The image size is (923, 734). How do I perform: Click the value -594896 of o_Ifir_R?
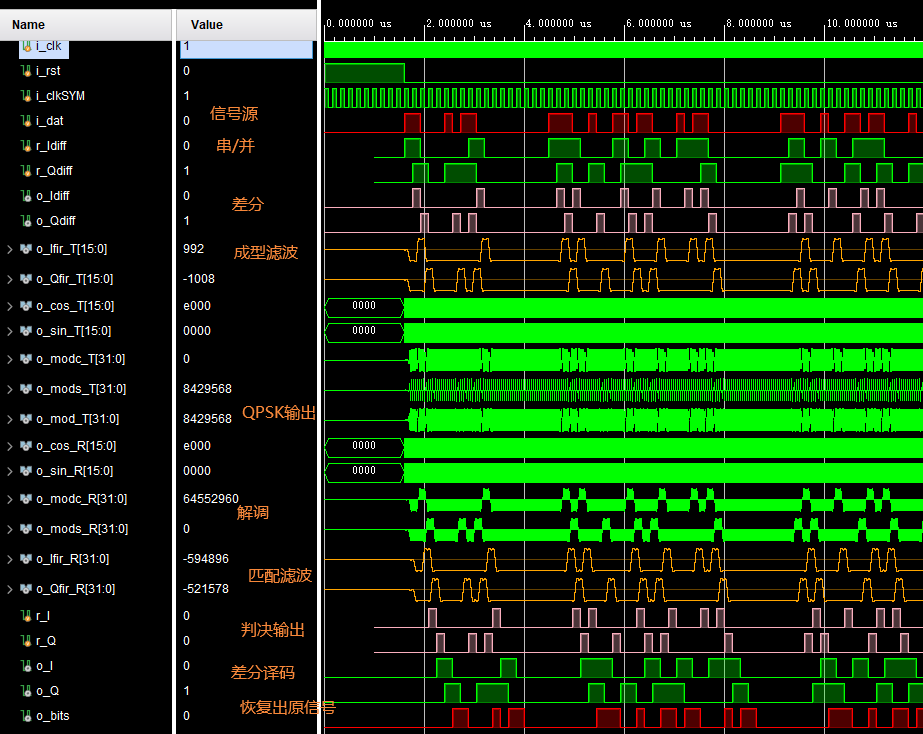[205, 559]
